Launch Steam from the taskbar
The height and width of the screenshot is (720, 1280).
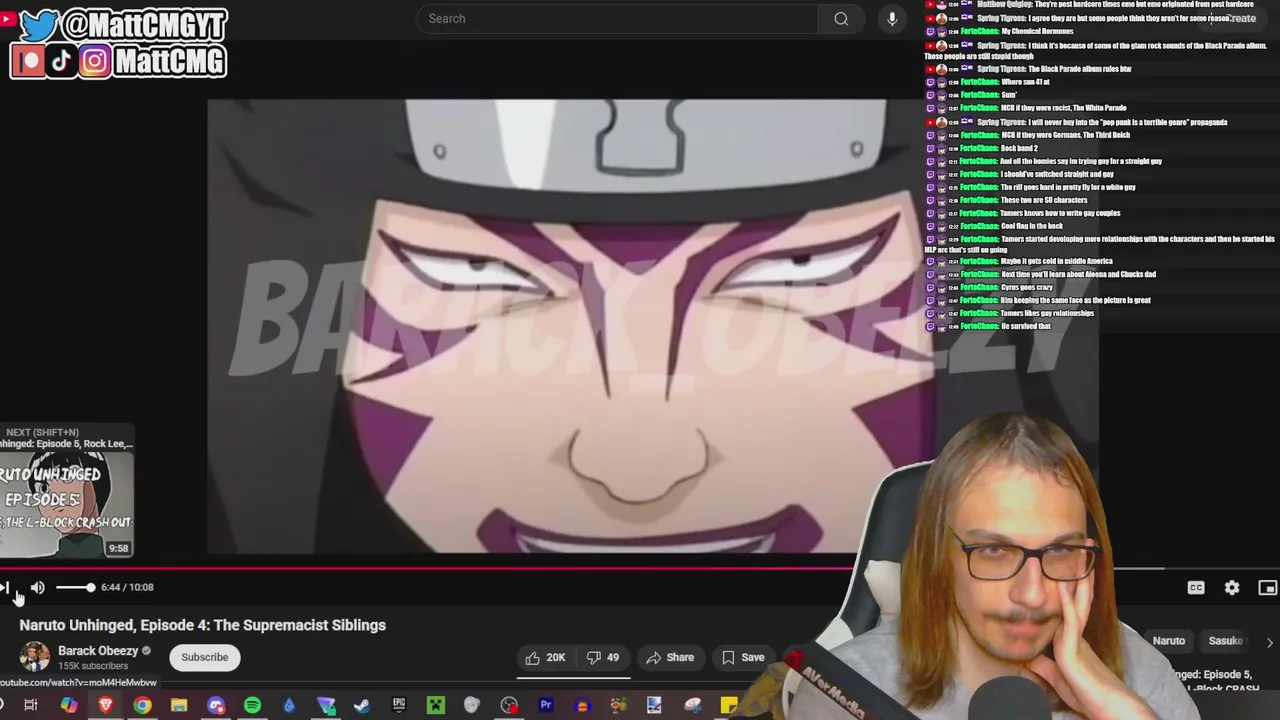pyautogui.click(x=362, y=705)
